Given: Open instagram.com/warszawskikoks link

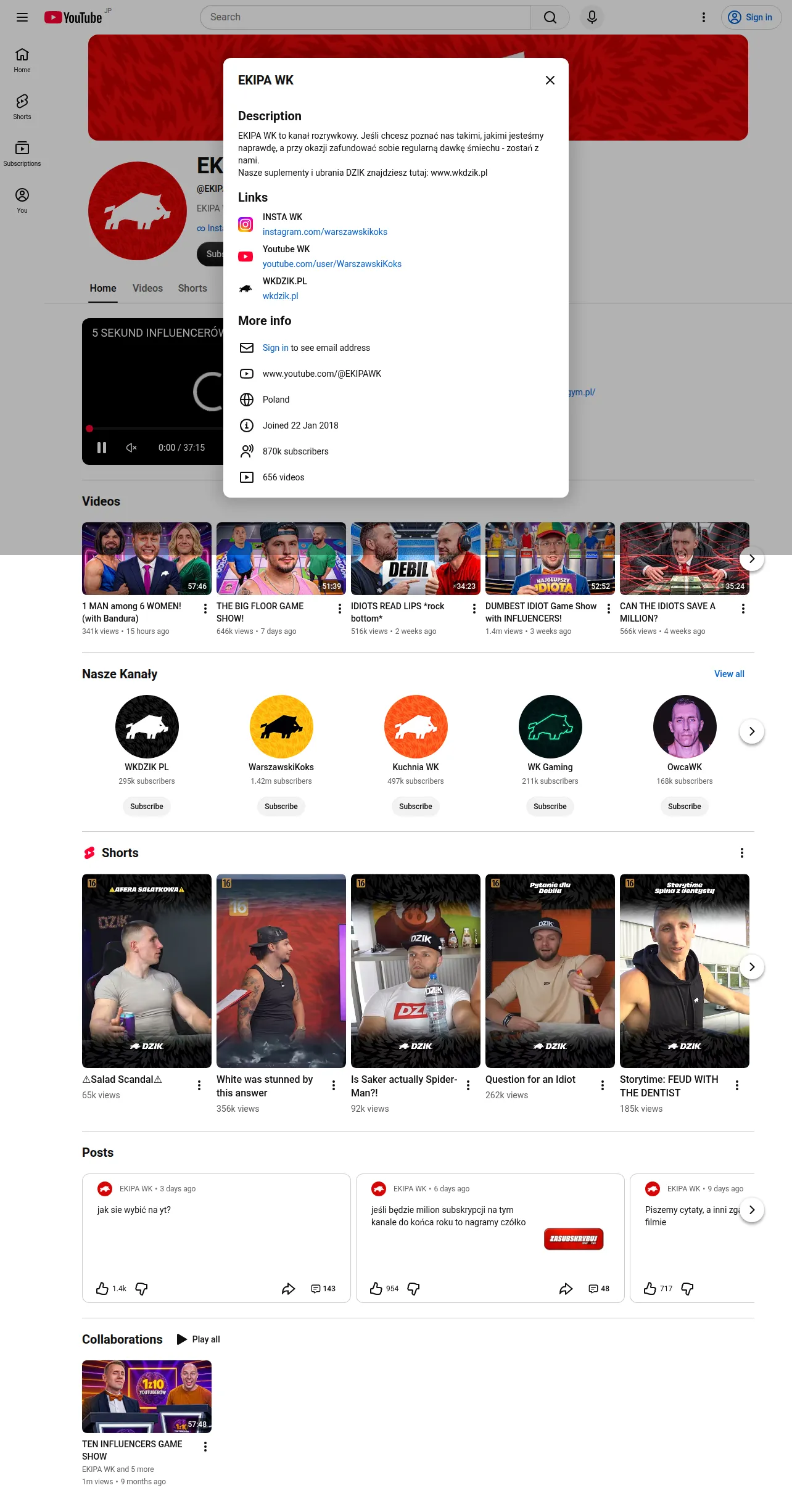Looking at the screenshot, I should pos(325,232).
